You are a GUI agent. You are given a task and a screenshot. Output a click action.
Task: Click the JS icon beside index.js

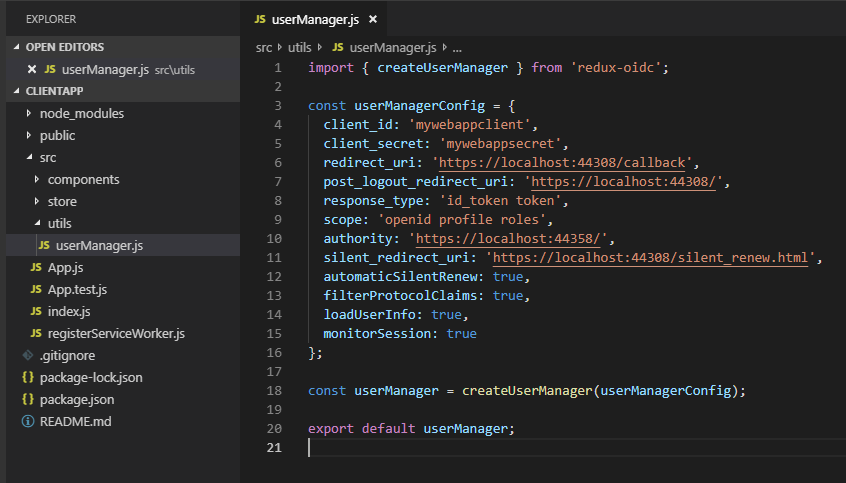[36, 311]
